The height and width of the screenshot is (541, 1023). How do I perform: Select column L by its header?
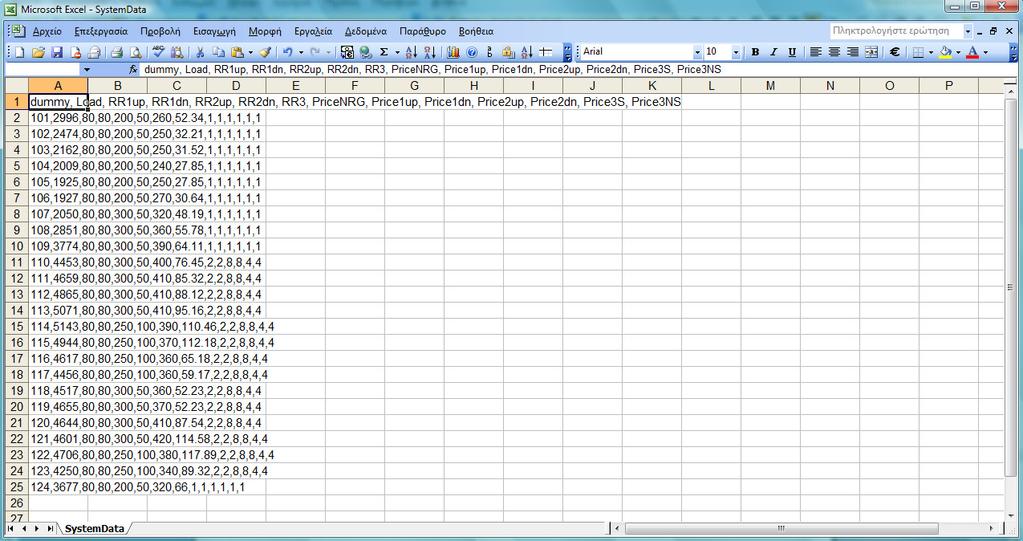711,85
